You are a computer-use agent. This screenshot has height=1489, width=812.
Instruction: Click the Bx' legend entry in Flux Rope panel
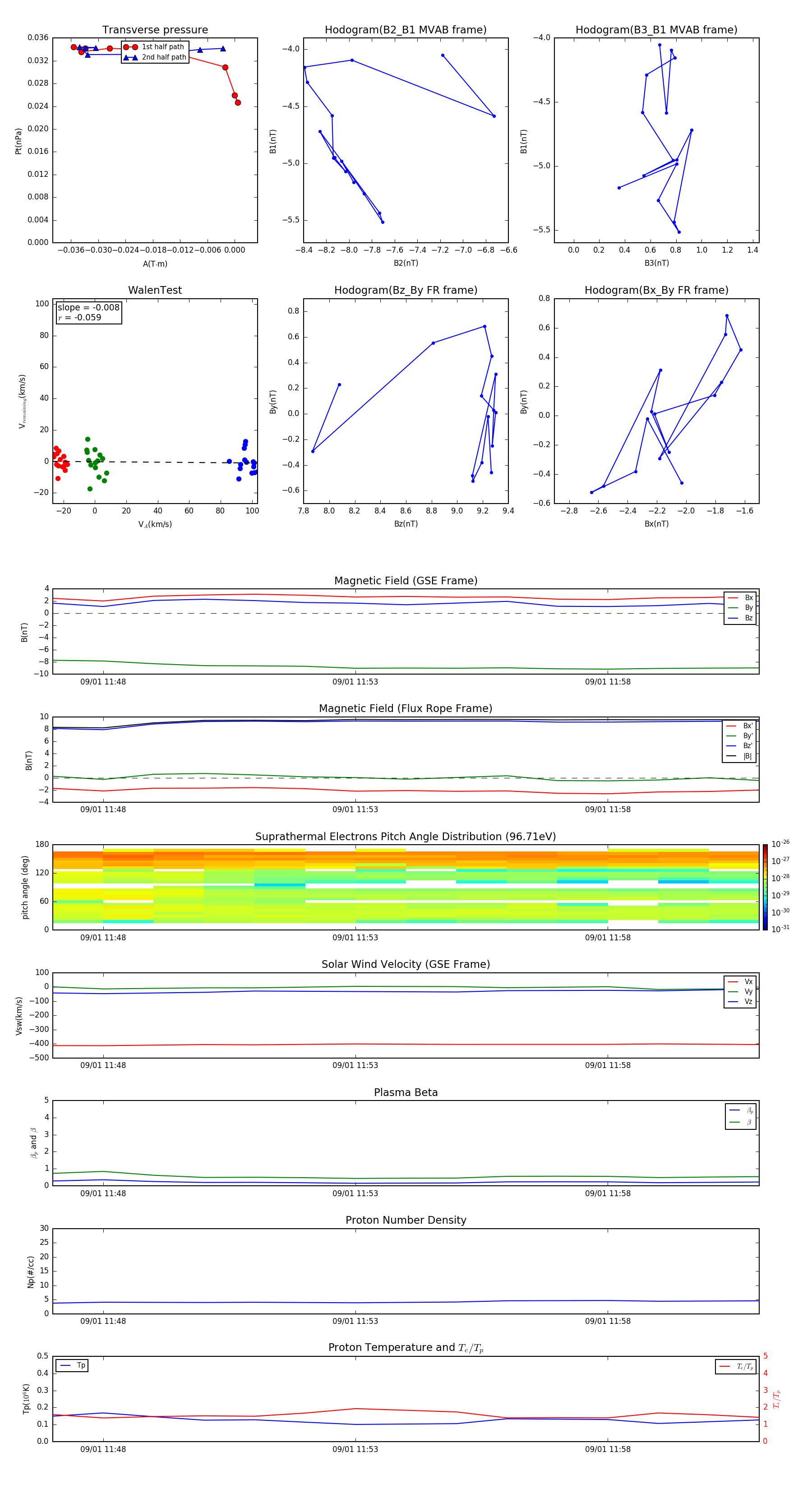click(740, 726)
